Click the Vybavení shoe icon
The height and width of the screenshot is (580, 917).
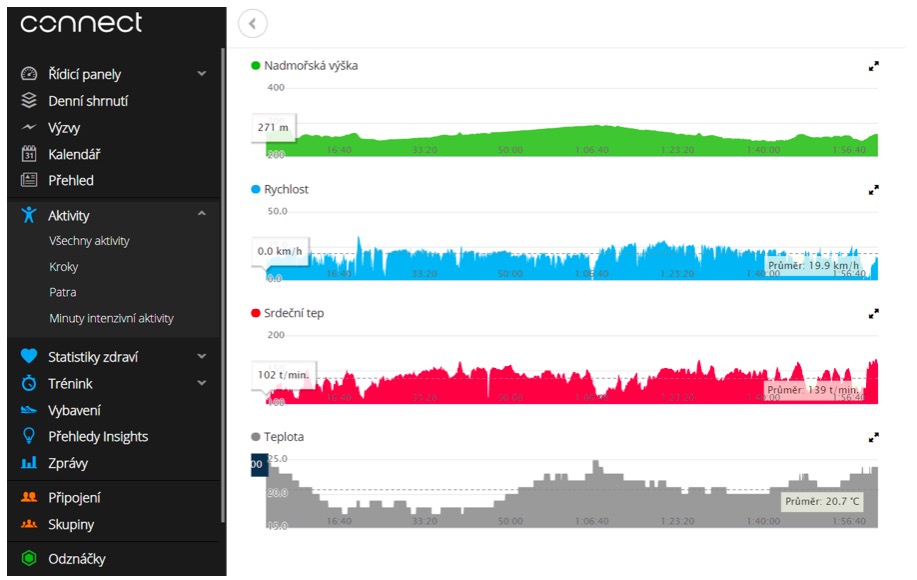coord(29,410)
